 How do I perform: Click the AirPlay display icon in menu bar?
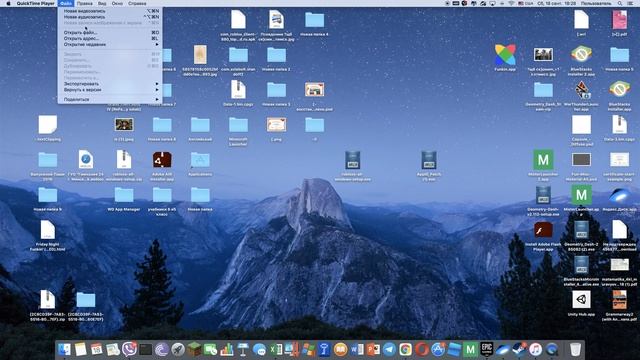coord(492,3)
